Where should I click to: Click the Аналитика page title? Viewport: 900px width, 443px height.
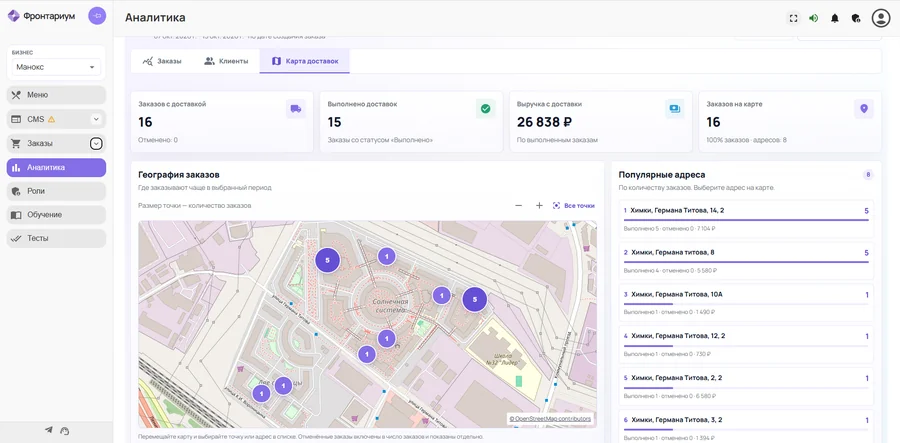(x=155, y=18)
